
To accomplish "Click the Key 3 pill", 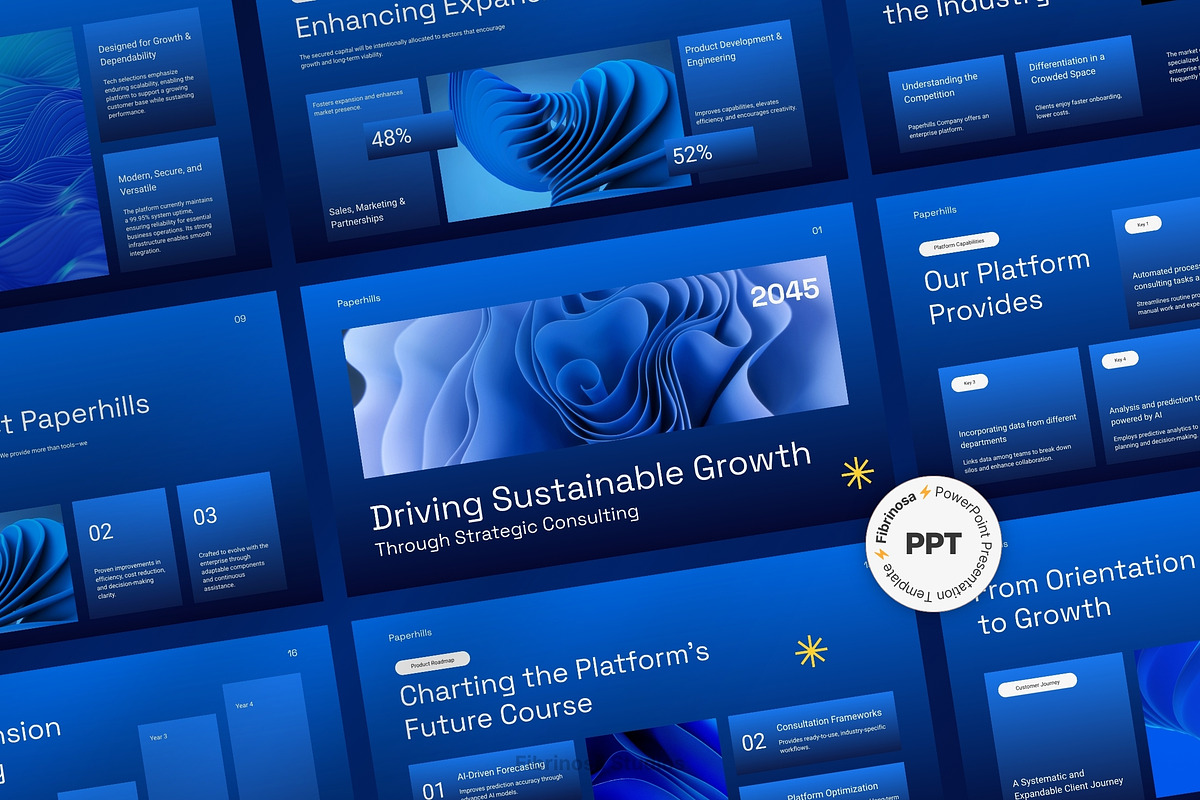I will click(x=969, y=382).
